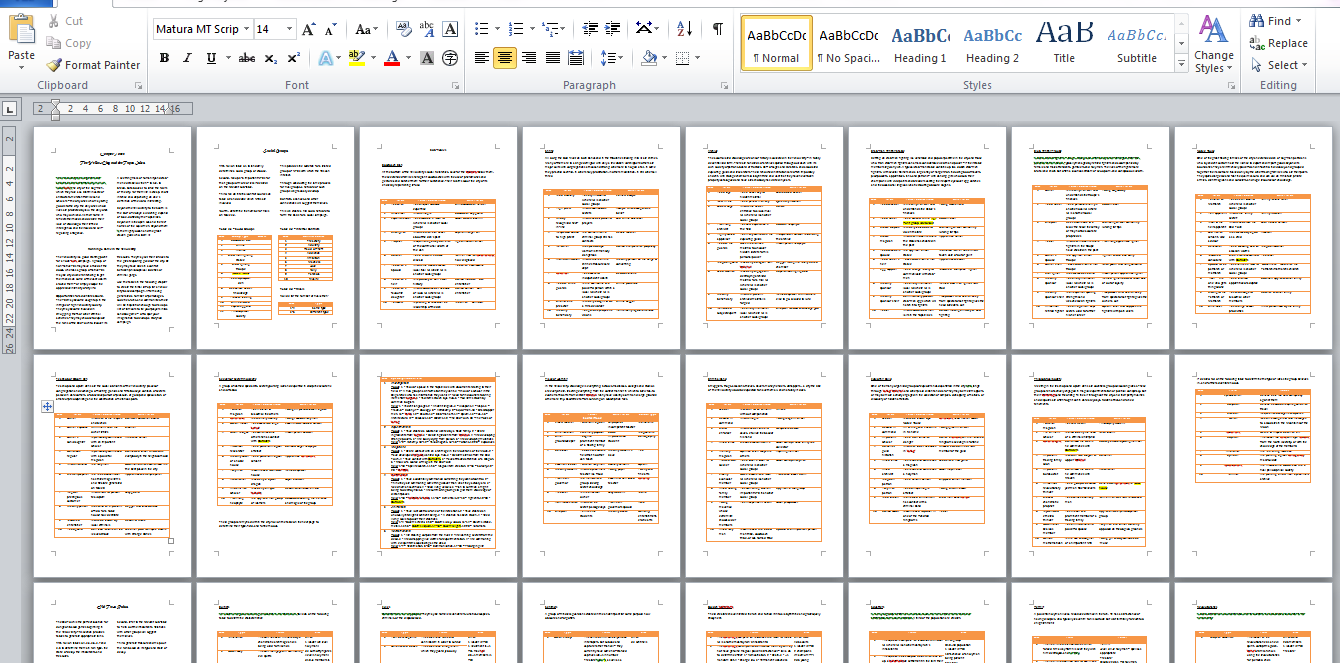Click the tab selector left of the ruler

[x=9, y=108]
